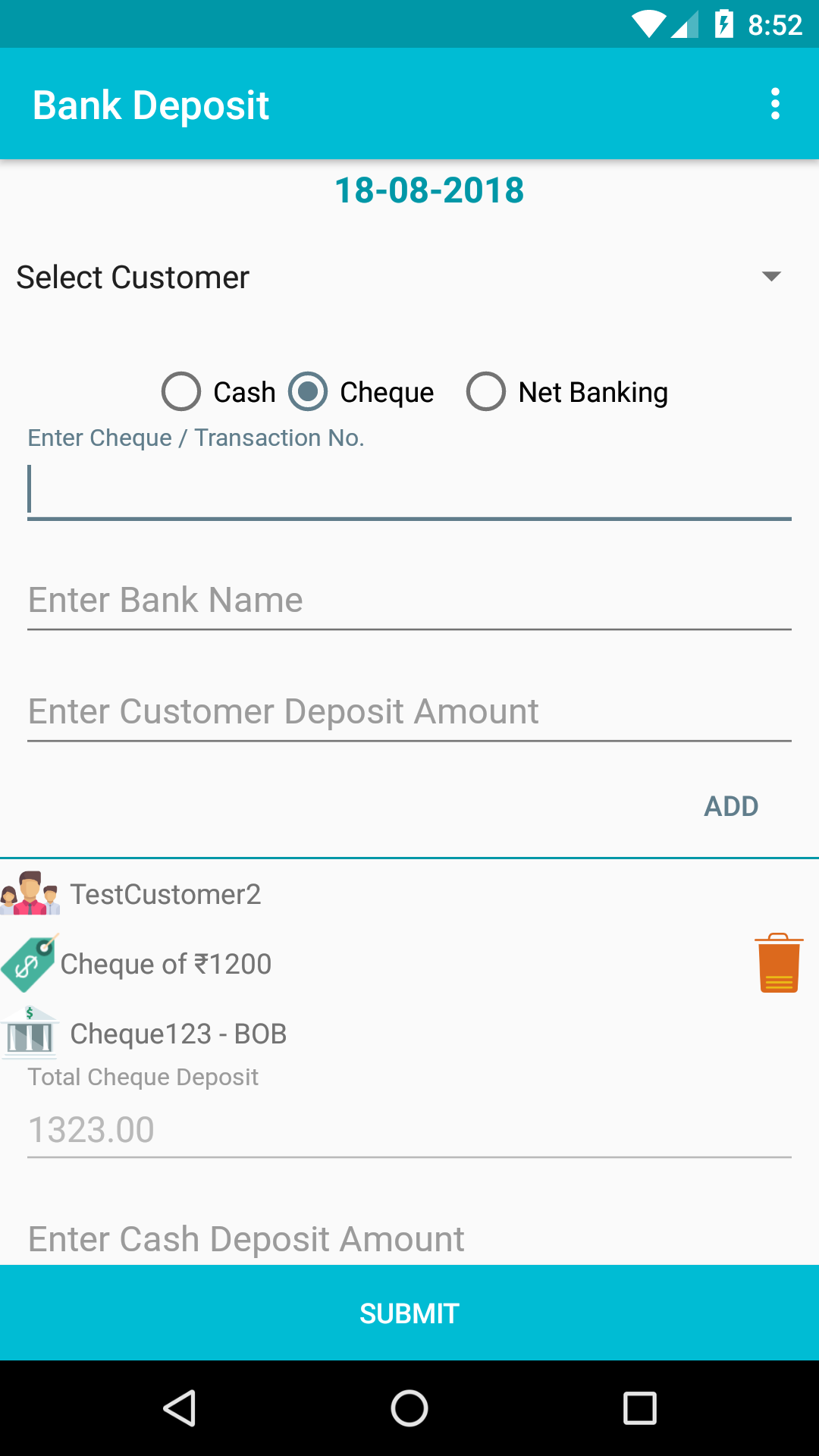
Task: Click the ADD button
Action: [731, 806]
